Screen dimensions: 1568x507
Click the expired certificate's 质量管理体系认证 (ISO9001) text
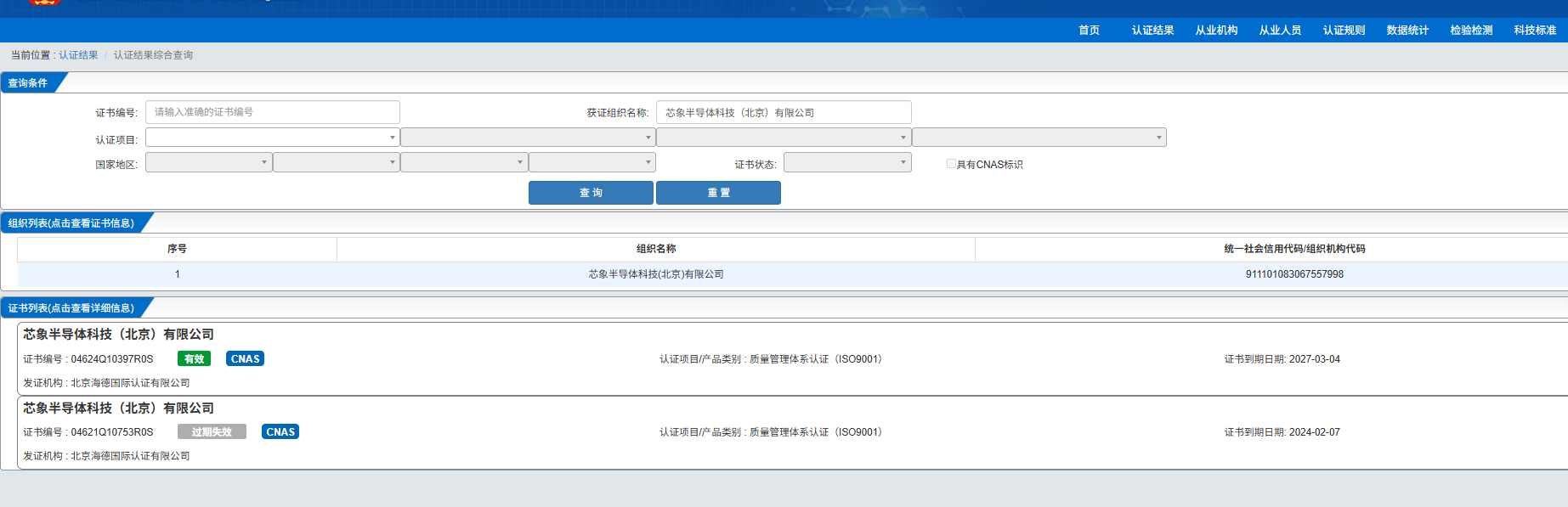816,432
